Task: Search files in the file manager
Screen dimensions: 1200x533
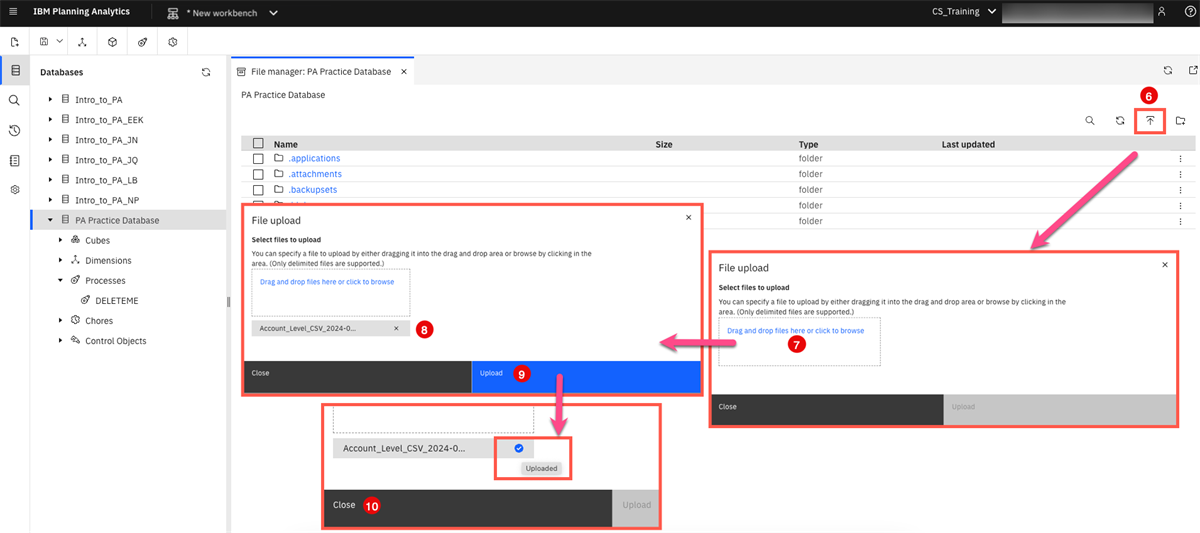Action: pos(1090,121)
